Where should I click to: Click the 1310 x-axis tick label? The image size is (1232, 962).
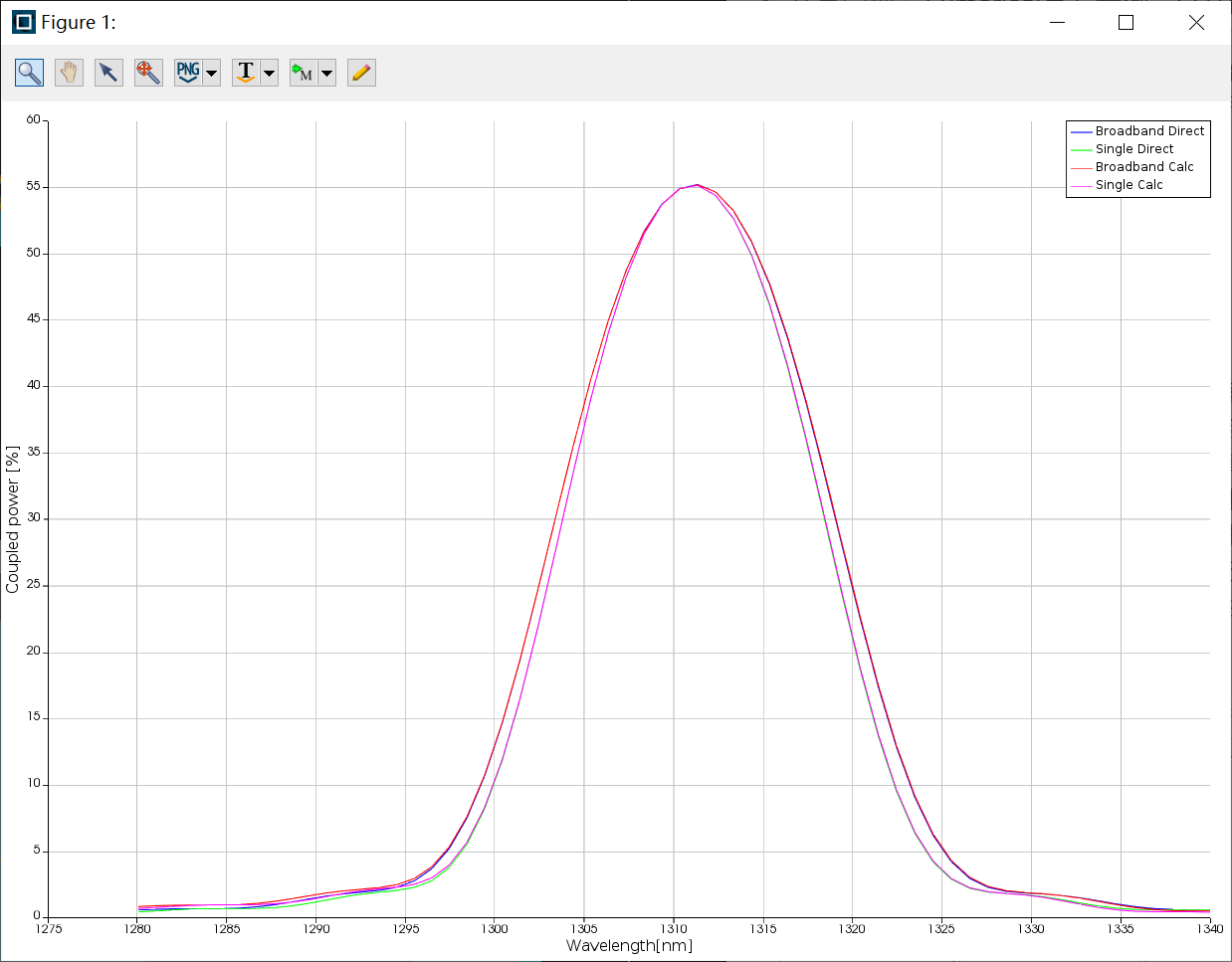[674, 929]
